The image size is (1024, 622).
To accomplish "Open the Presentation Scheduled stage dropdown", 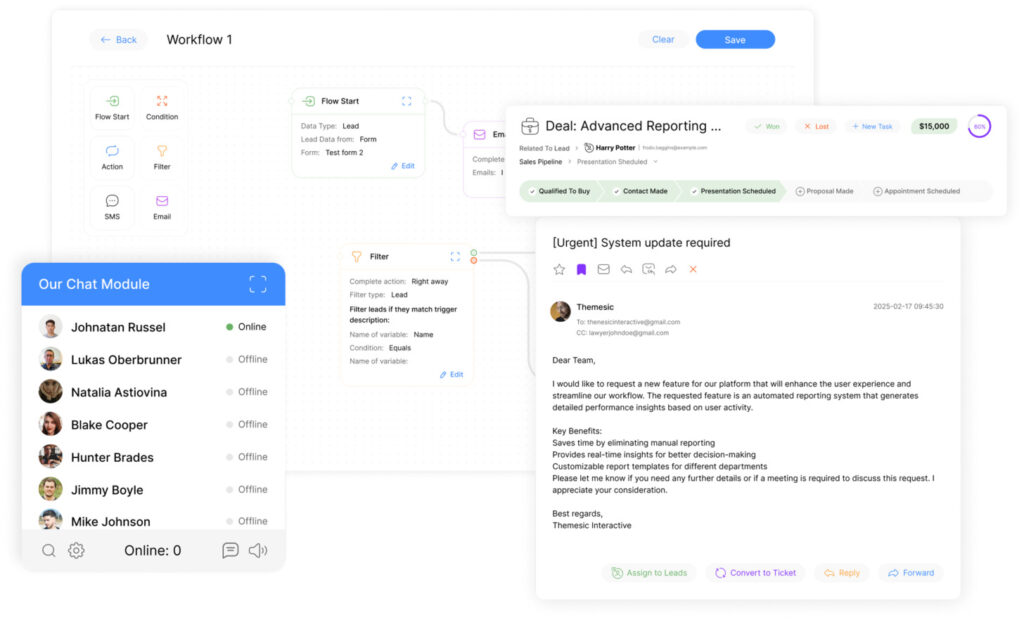I will pyautogui.click(x=656, y=161).
